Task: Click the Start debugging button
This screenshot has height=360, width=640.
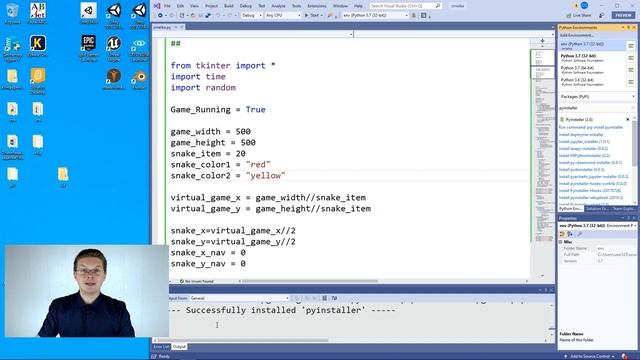Action: click(x=312, y=15)
